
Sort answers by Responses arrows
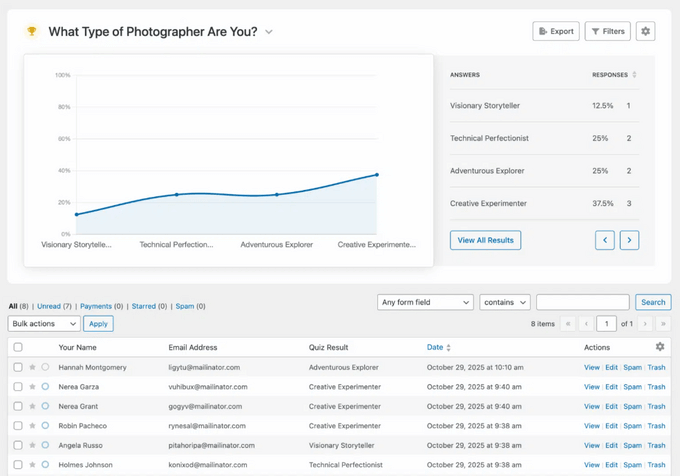pyautogui.click(x=635, y=75)
